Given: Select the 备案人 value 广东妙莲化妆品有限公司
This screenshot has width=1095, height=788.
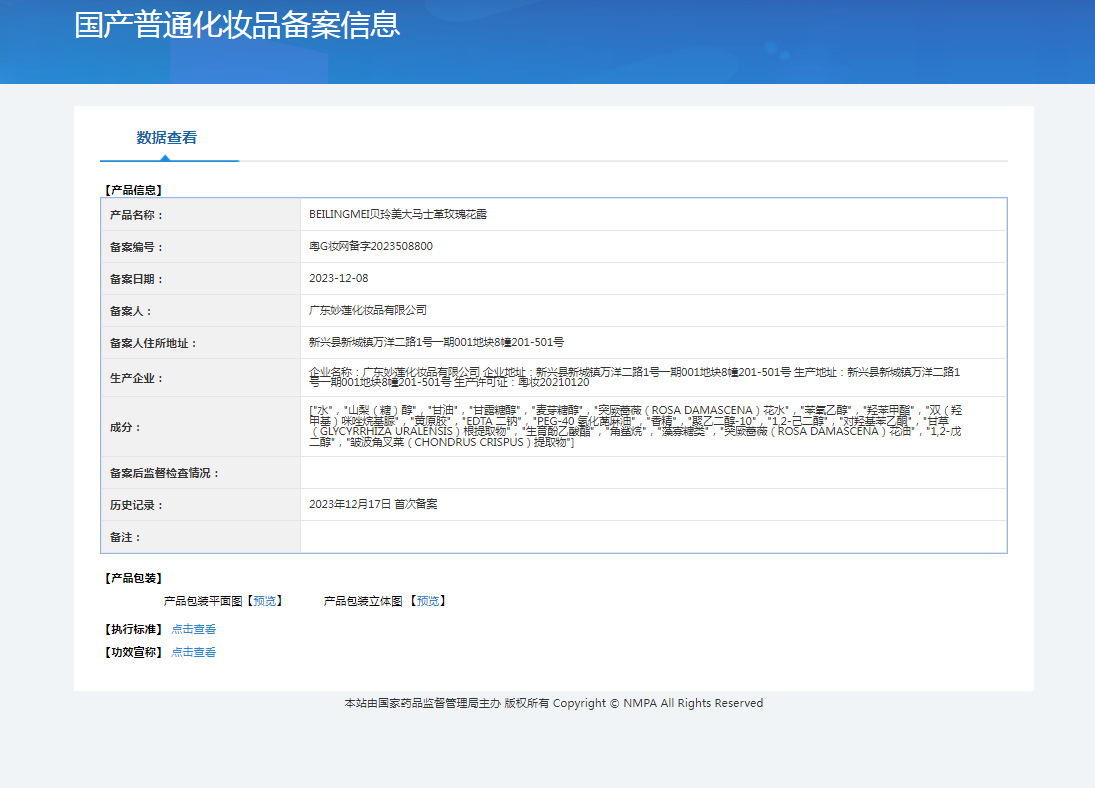Looking at the screenshot, I should pos(368,310).
